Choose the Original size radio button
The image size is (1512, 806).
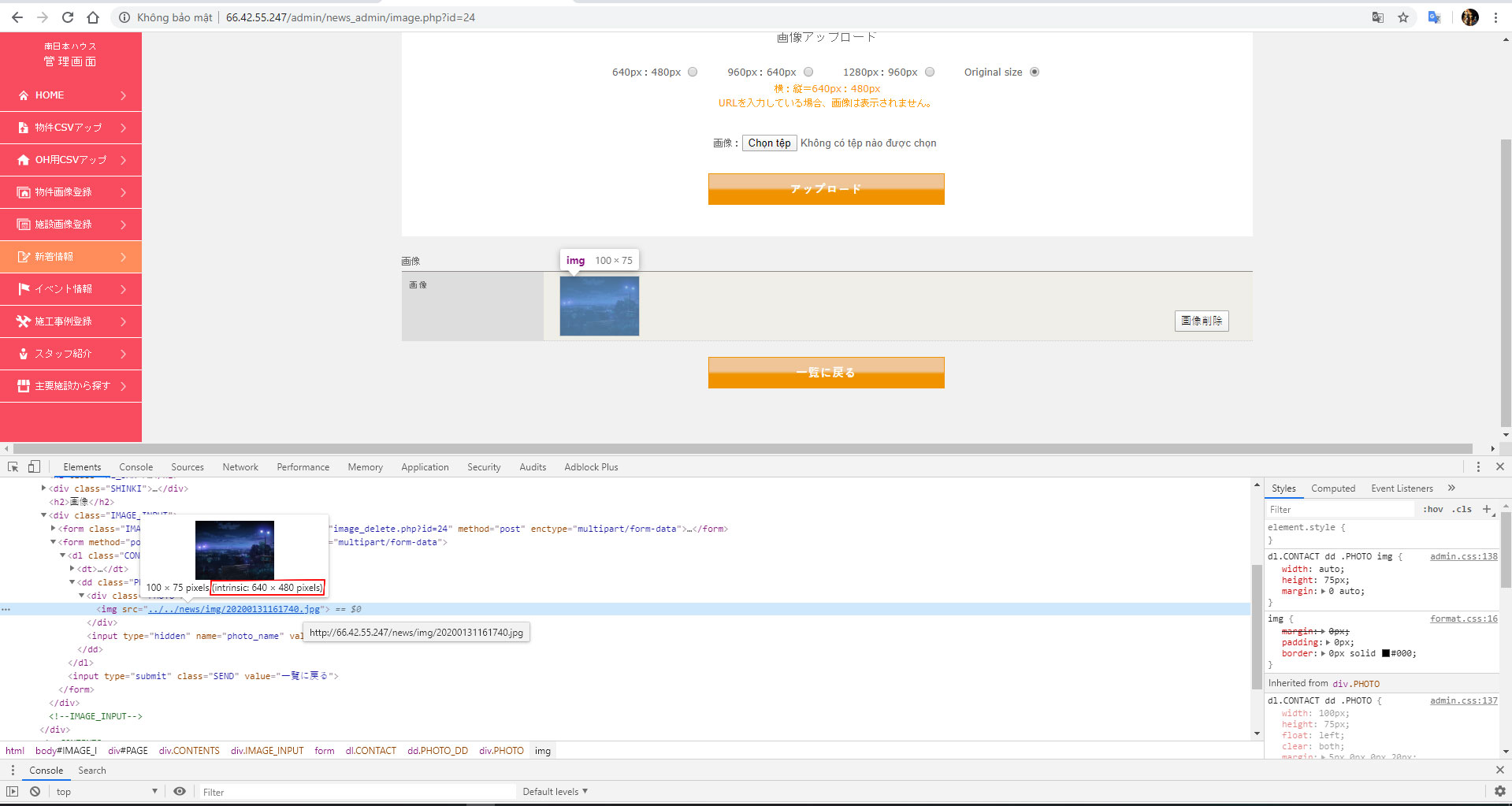(x=1035, y=72)
